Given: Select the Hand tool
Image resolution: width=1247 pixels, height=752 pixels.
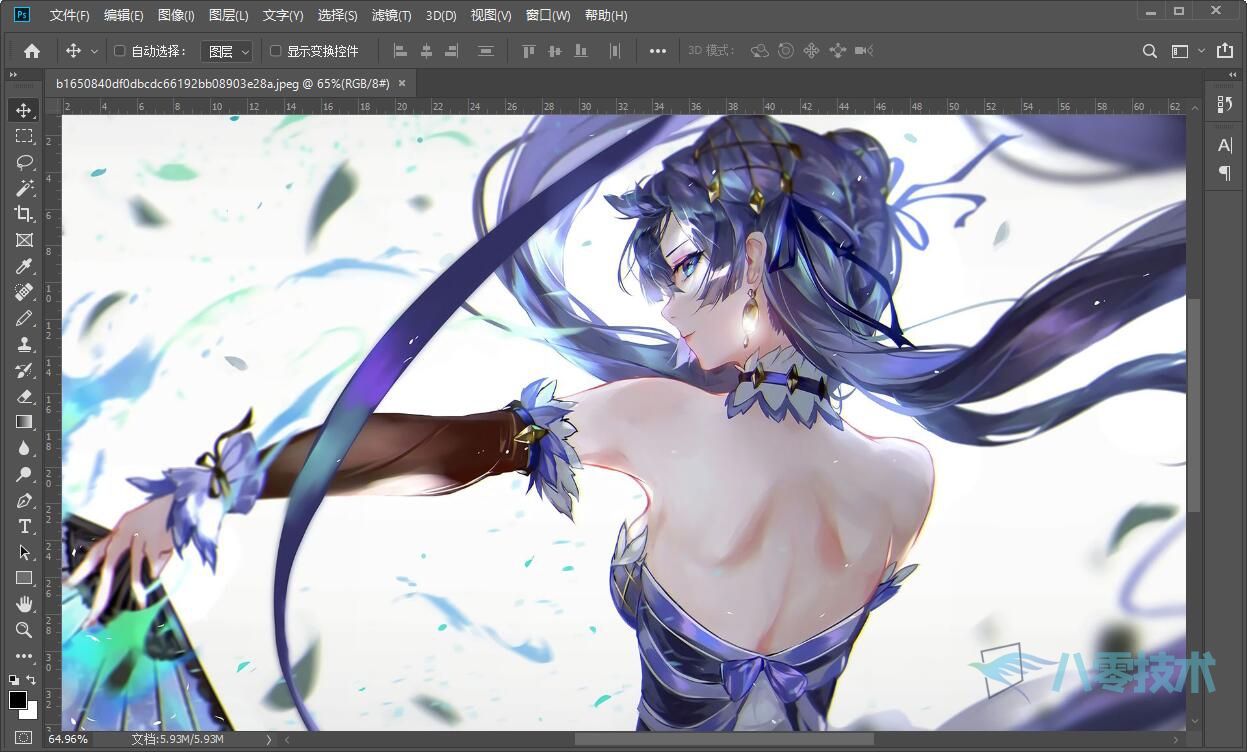Looking at the screenshot, I should click(x=24, y=604).
